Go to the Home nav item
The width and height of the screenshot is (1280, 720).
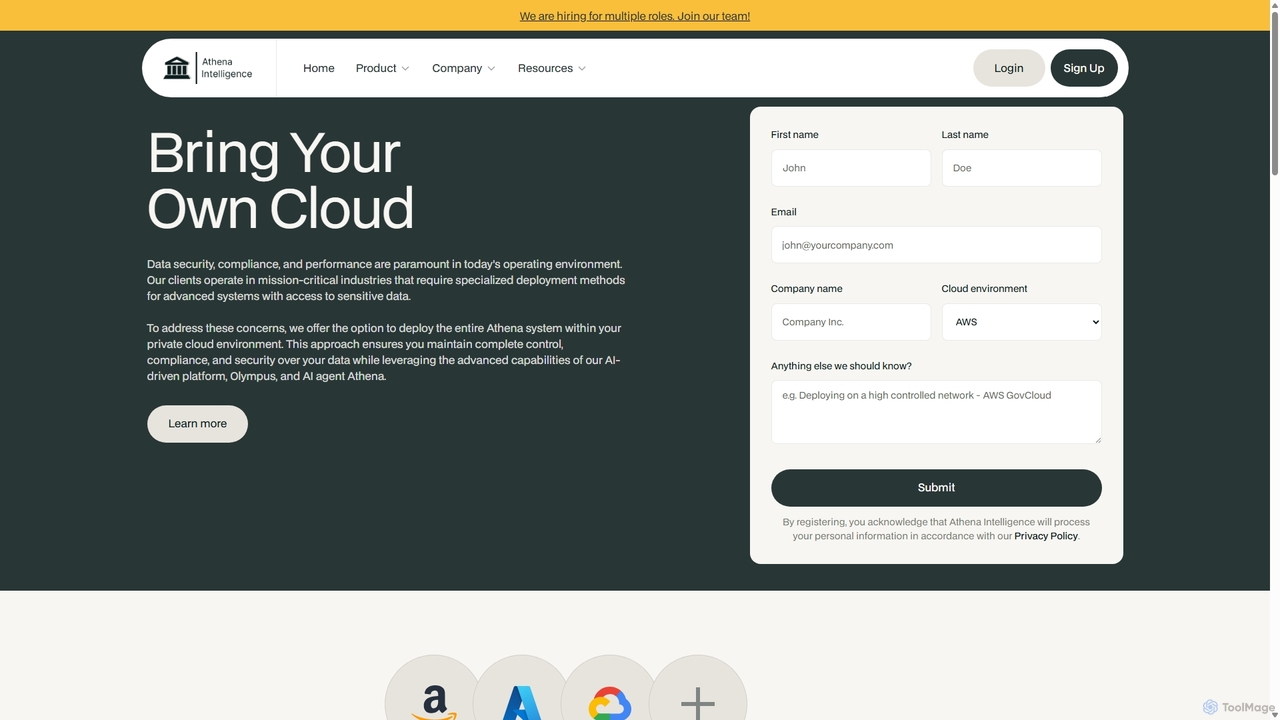[x=319, y=68]
